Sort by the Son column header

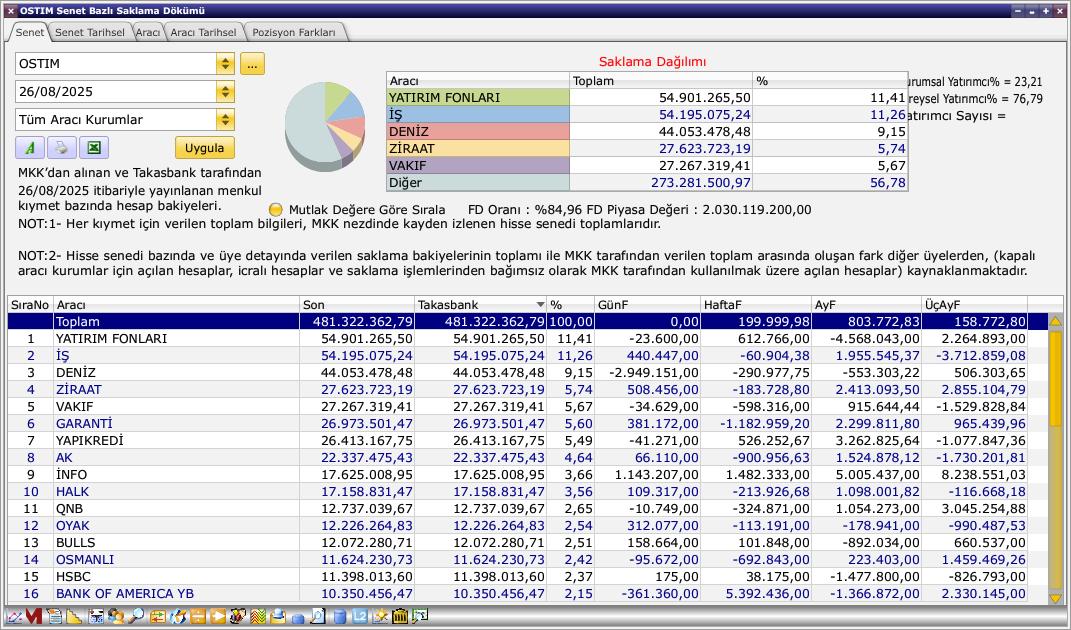[x=357, y=305]
